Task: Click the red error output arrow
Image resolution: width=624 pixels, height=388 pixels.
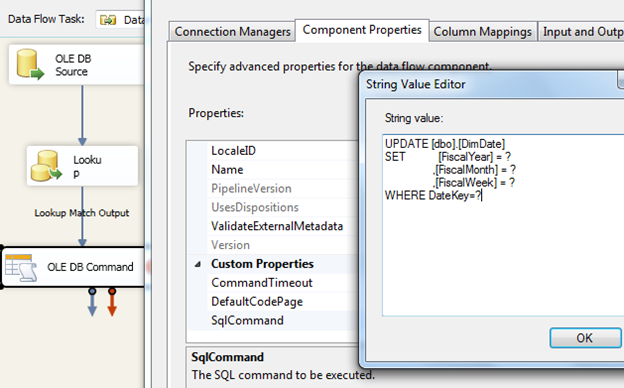Action: (x=112, y=302)
